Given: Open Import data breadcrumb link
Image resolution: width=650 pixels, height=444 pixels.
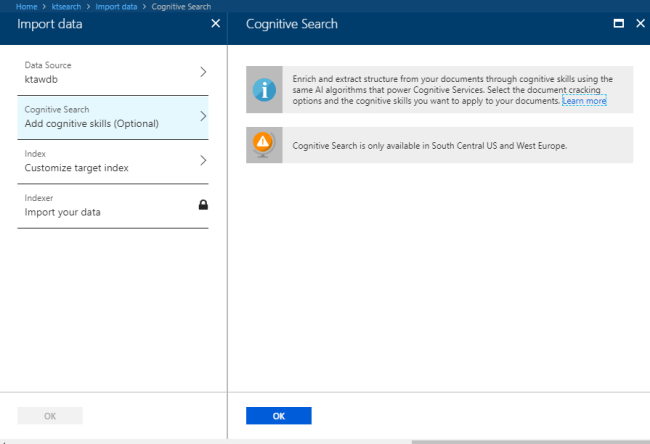Looking at the screenshot, I should pyautogui.click(x=116, y=7).
